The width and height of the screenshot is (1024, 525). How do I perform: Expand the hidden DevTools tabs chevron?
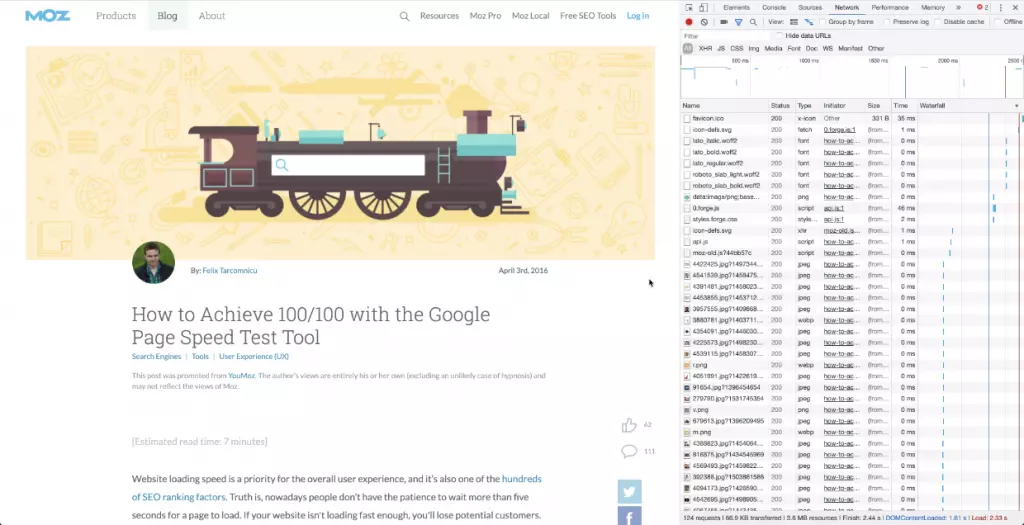[x=957, y=7]
